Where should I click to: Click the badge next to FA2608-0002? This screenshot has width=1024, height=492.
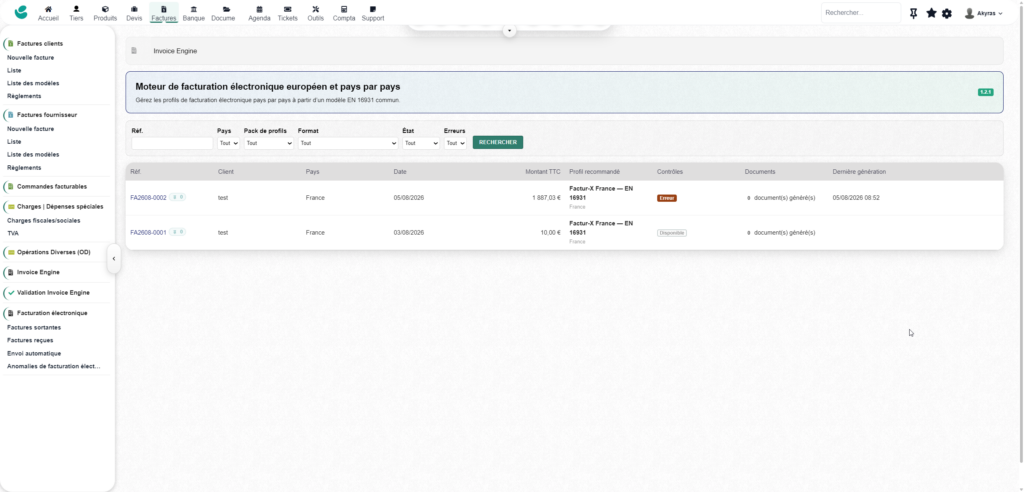click(x=178, y=197)
